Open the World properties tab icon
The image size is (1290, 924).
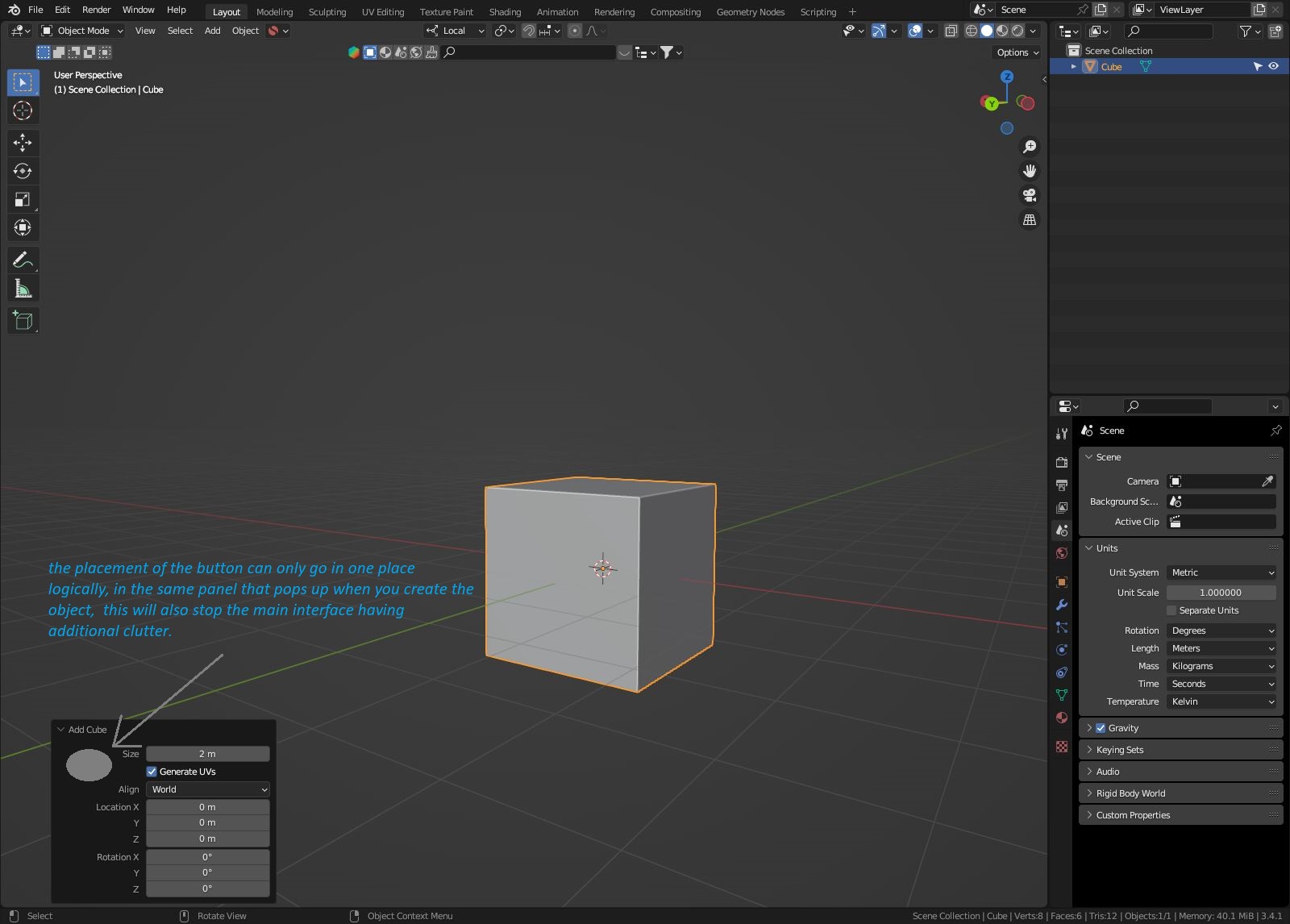(x=1062, y=553)
